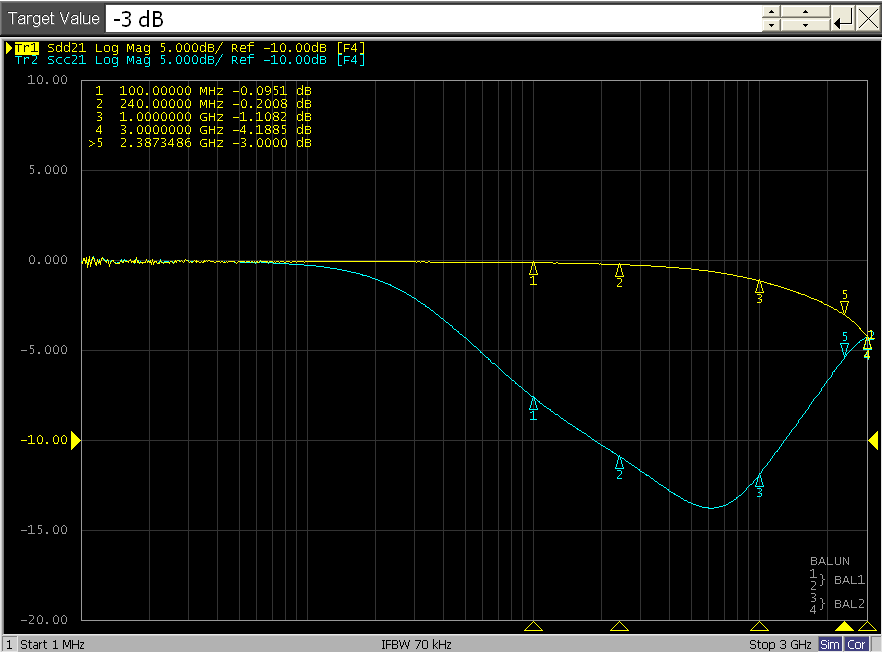Click the right reference level triangle indicator

[873, 440]
